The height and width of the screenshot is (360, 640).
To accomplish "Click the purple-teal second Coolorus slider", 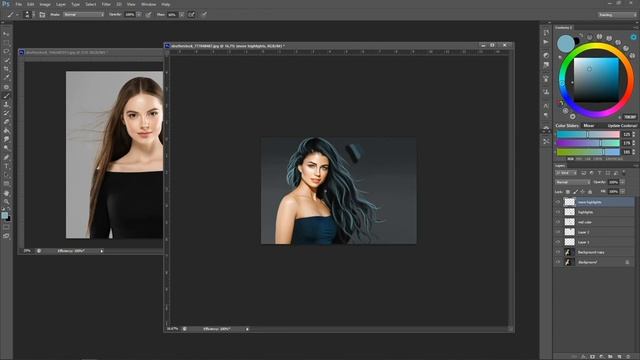I will tap(588, 143).
